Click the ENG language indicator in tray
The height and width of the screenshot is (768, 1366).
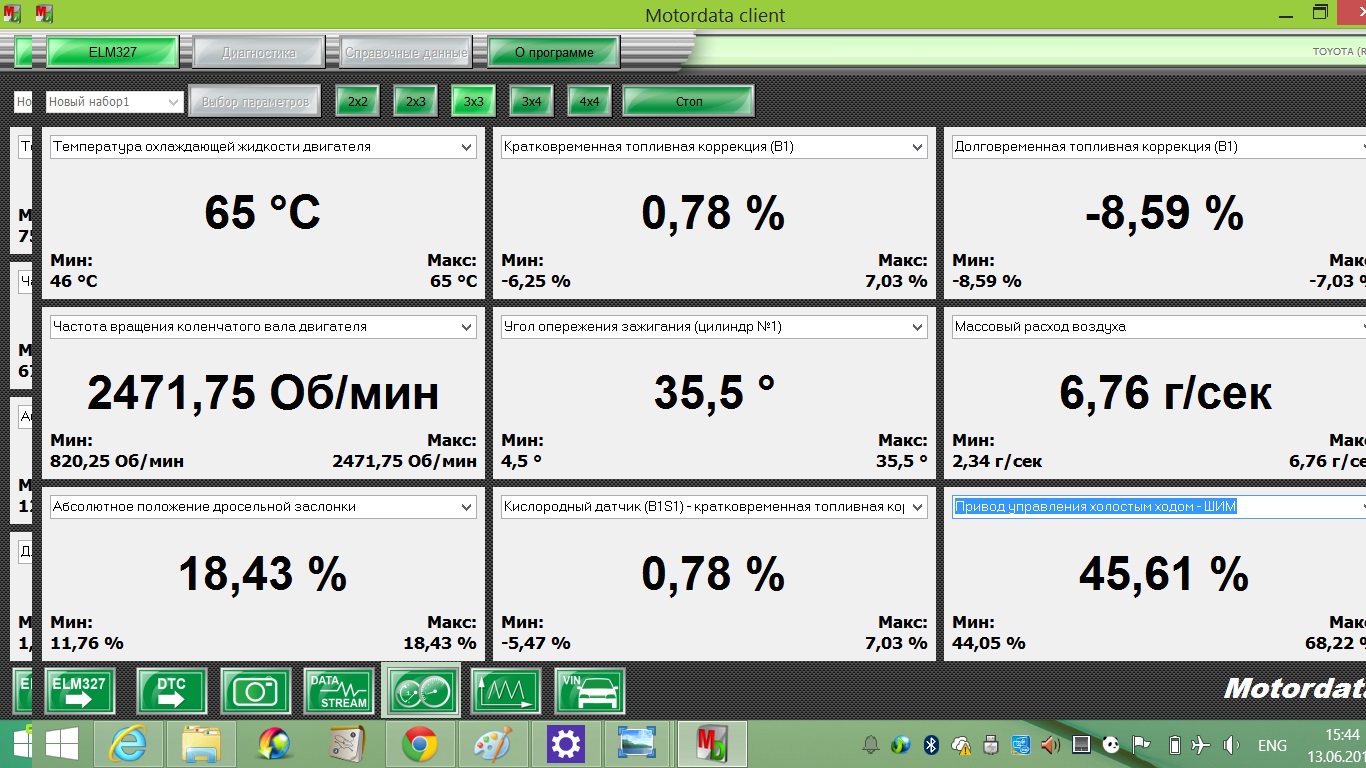click(x=1272, y=746)
